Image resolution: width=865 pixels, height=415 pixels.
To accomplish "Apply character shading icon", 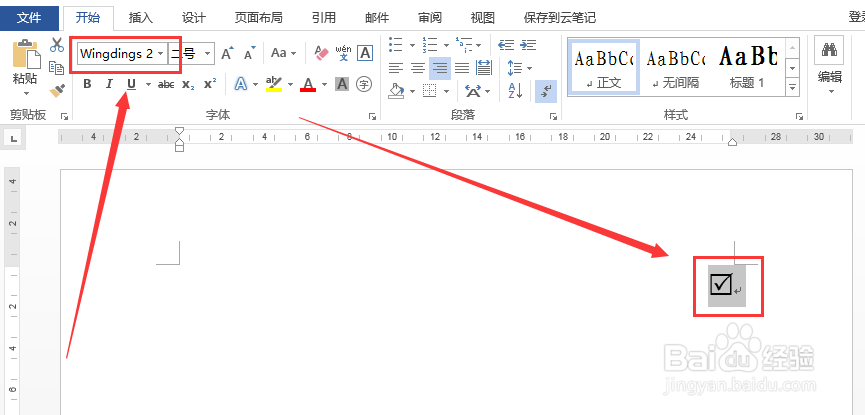I will coord(342,84).
